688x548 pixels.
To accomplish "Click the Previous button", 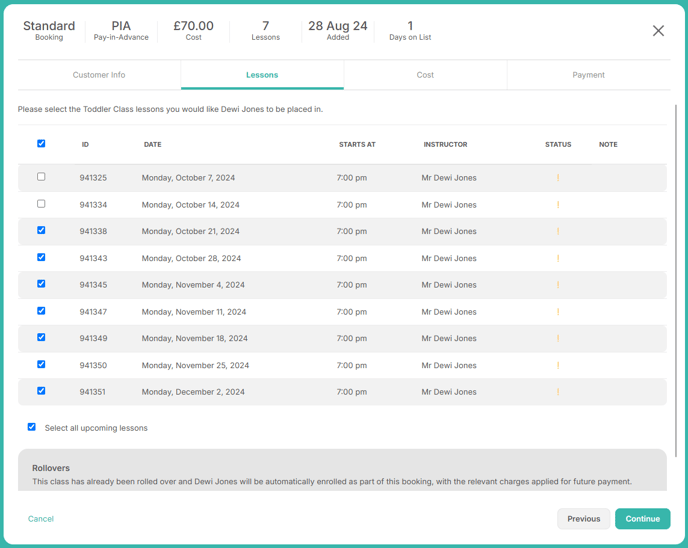I will (x=584, y=519).
